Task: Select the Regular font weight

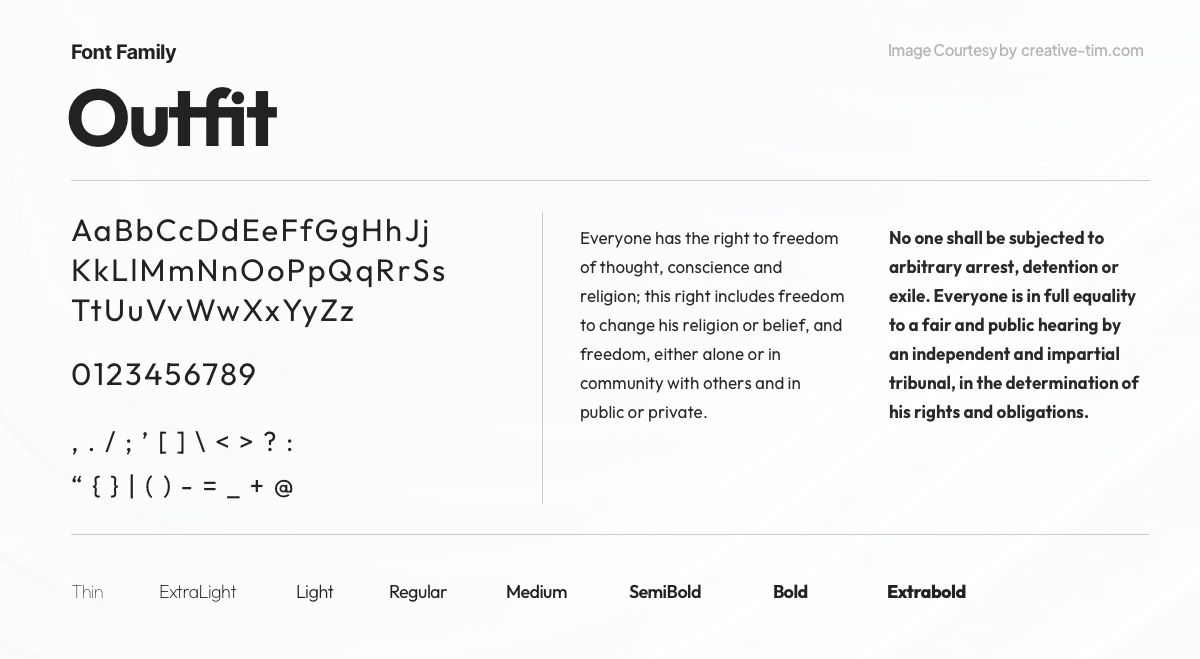Action: coord(418,592)
